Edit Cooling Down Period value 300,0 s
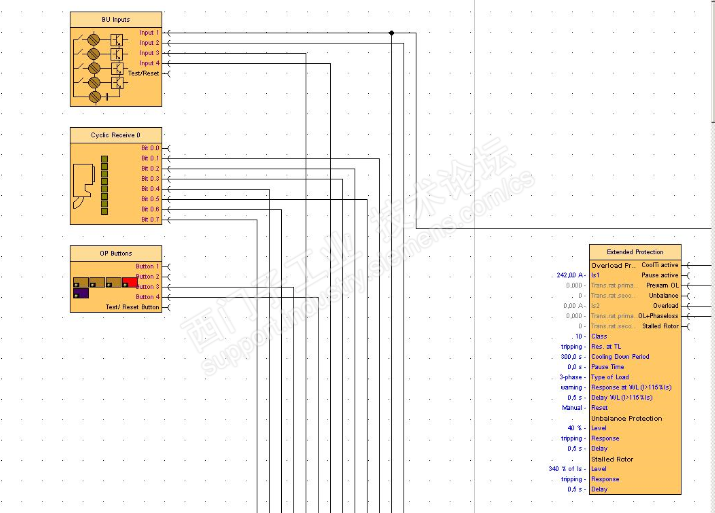This screenshot has width=715, height=513. point(572,357)
